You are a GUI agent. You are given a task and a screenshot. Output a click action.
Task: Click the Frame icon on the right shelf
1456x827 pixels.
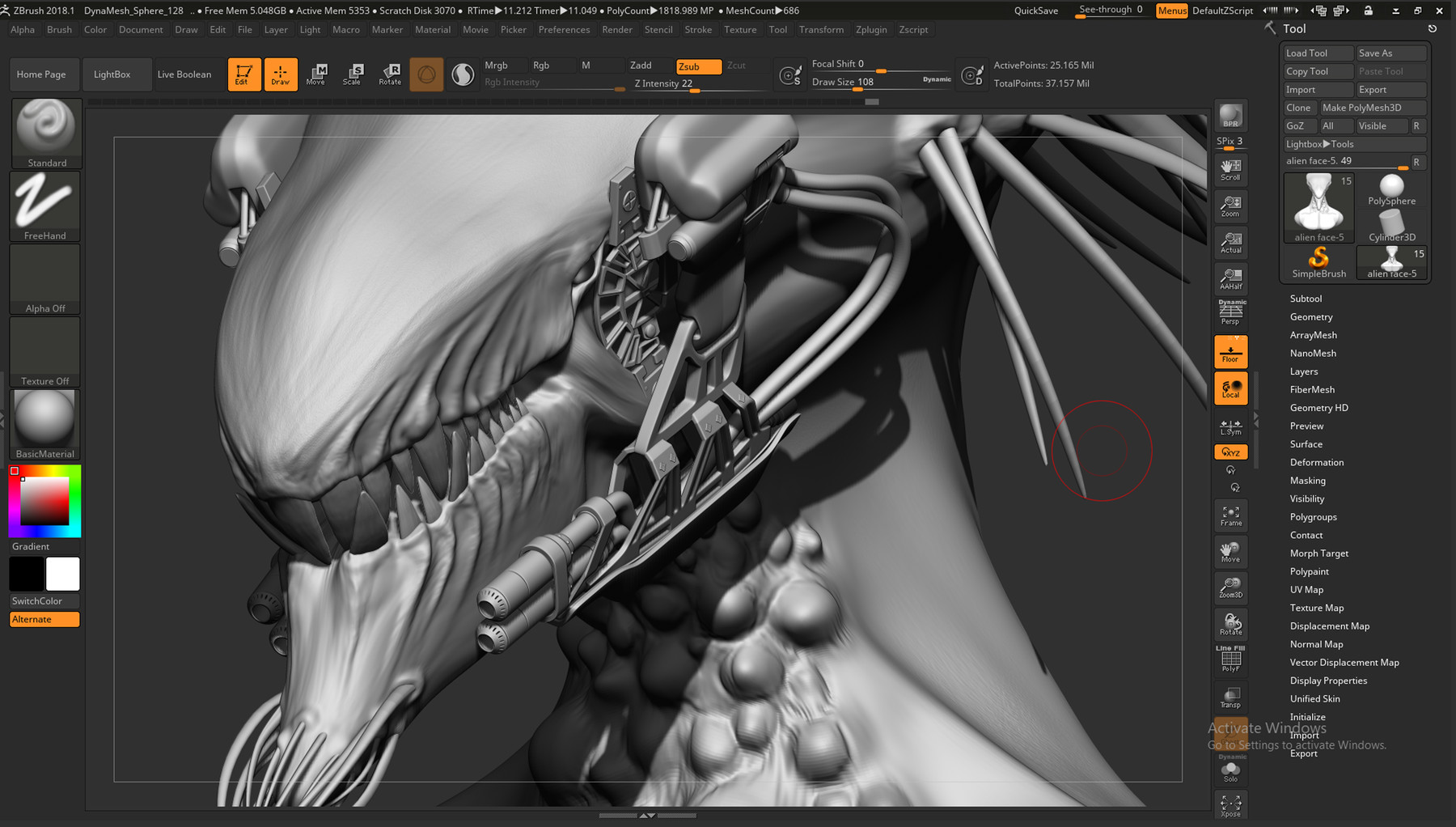pyautogui.click(x=1230, y=515)
